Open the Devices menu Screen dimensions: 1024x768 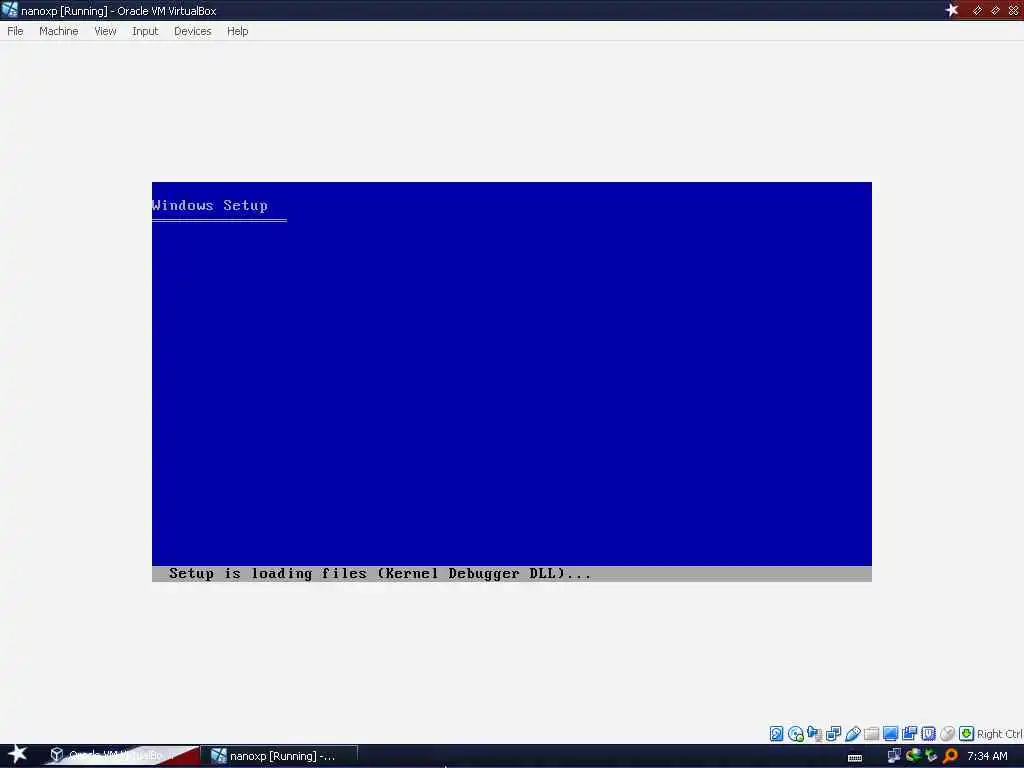tap(193, 31)
